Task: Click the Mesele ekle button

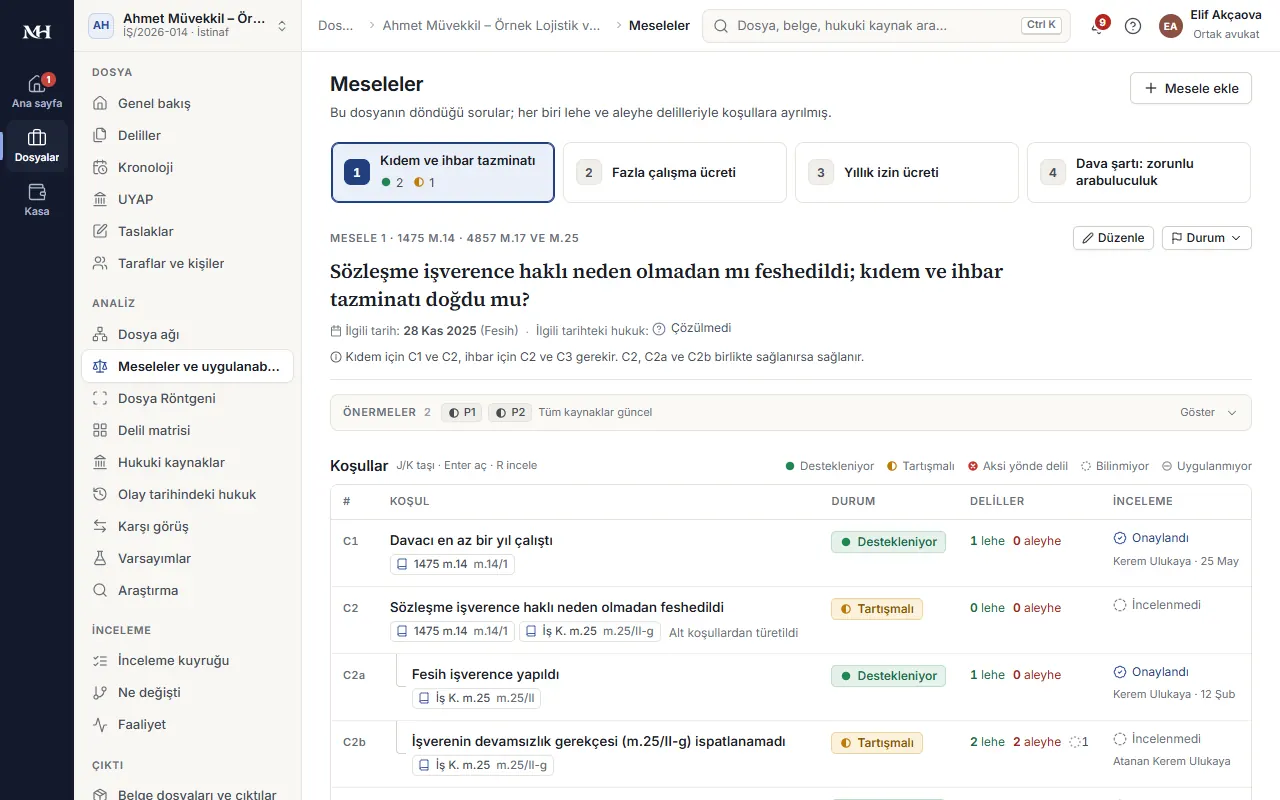Action: (1191, 88)
